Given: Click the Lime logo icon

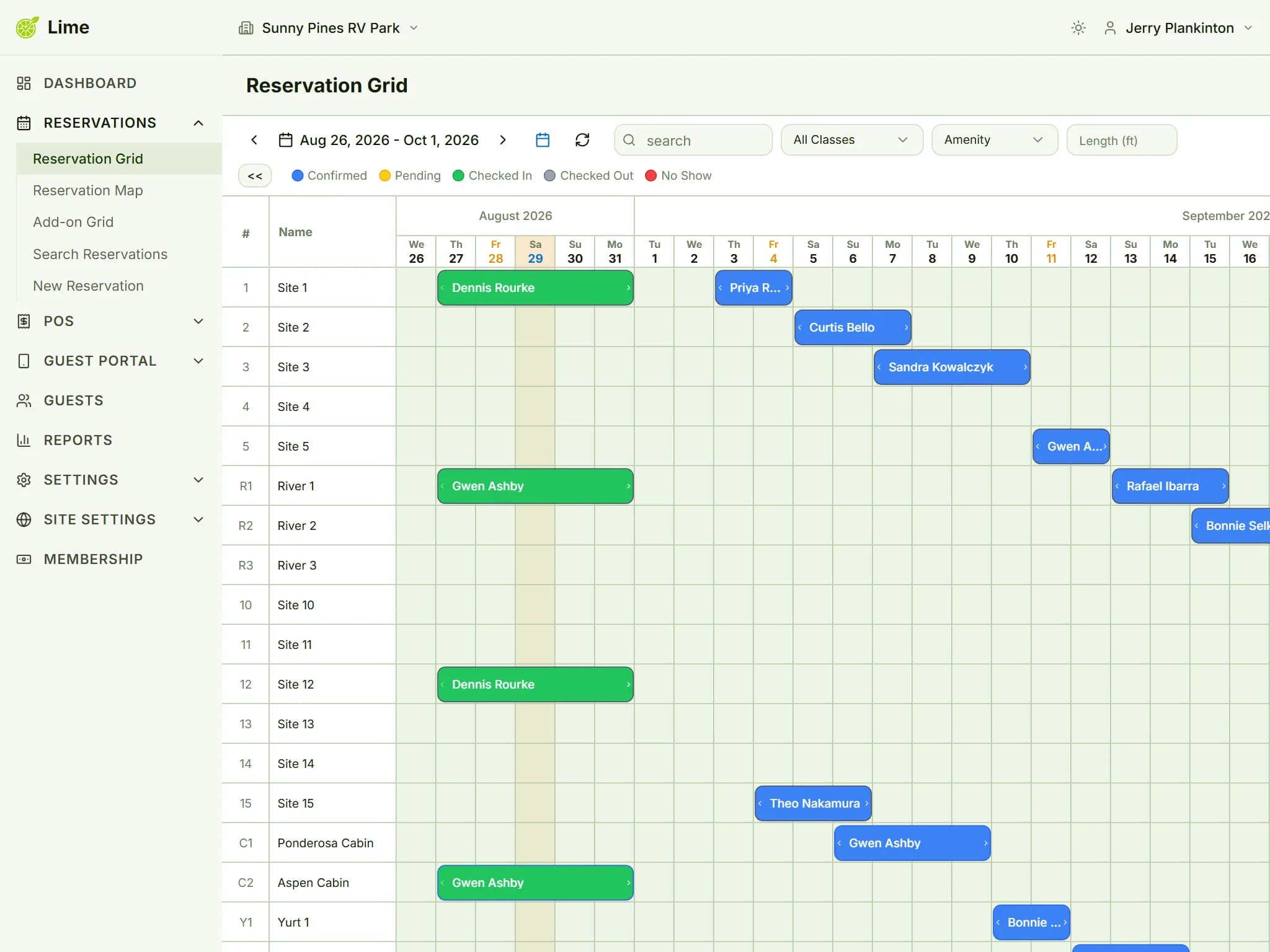Looking at the screenshot, I should [x=27, y=27].
